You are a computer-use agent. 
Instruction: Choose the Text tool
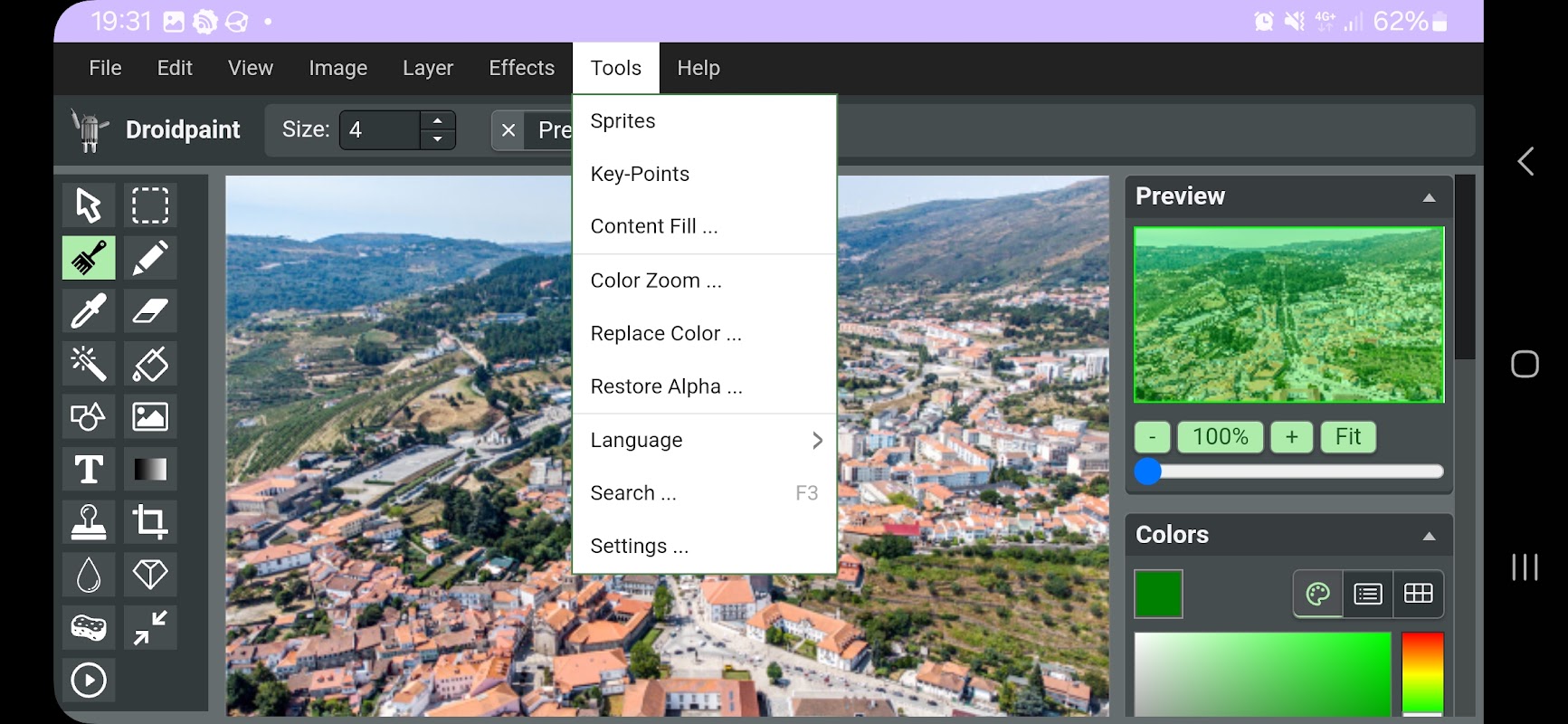(89, 470)
